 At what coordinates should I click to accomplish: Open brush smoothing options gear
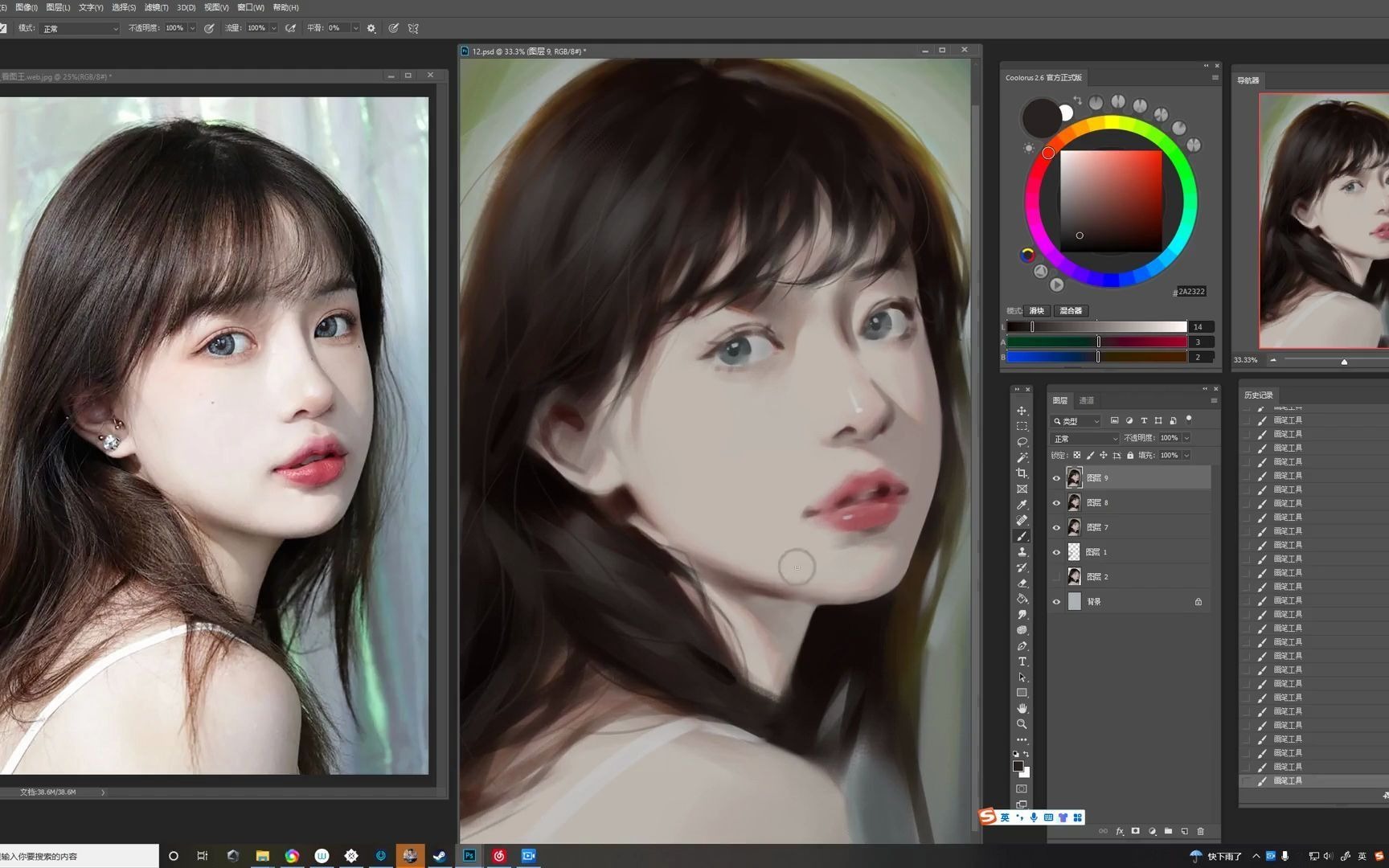coord(371,28)
